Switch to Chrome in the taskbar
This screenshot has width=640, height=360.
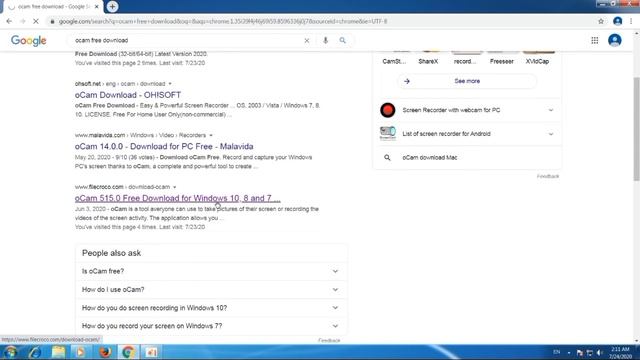128,352
